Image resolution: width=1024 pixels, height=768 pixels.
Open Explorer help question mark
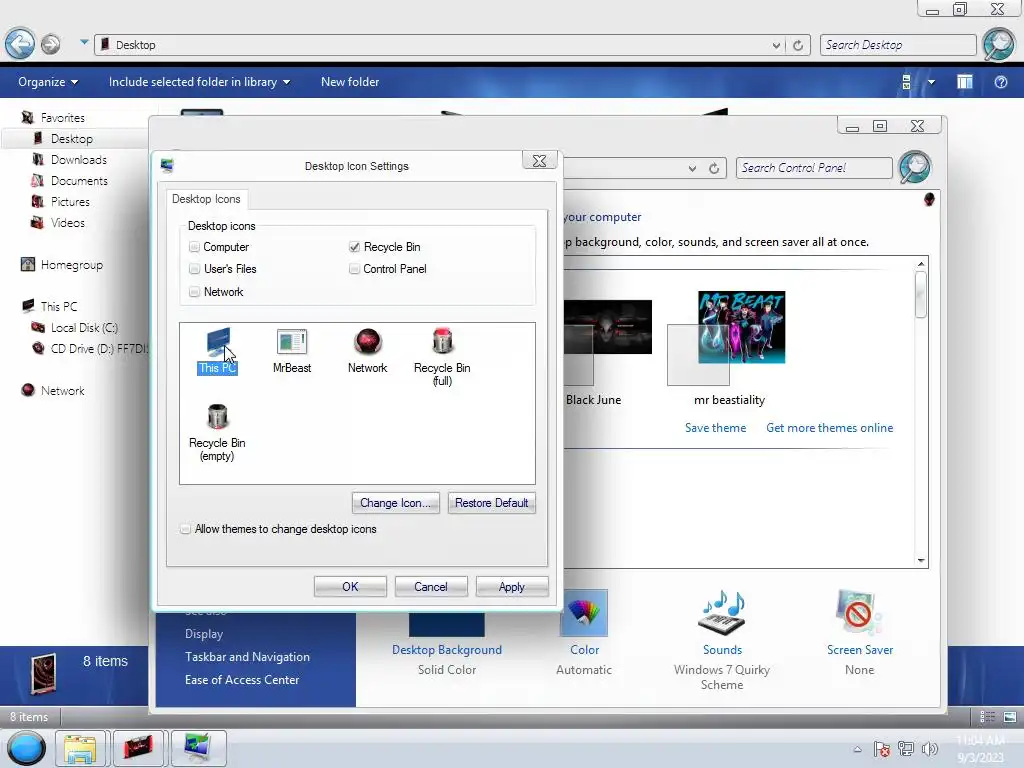(x=1000, y=82)
